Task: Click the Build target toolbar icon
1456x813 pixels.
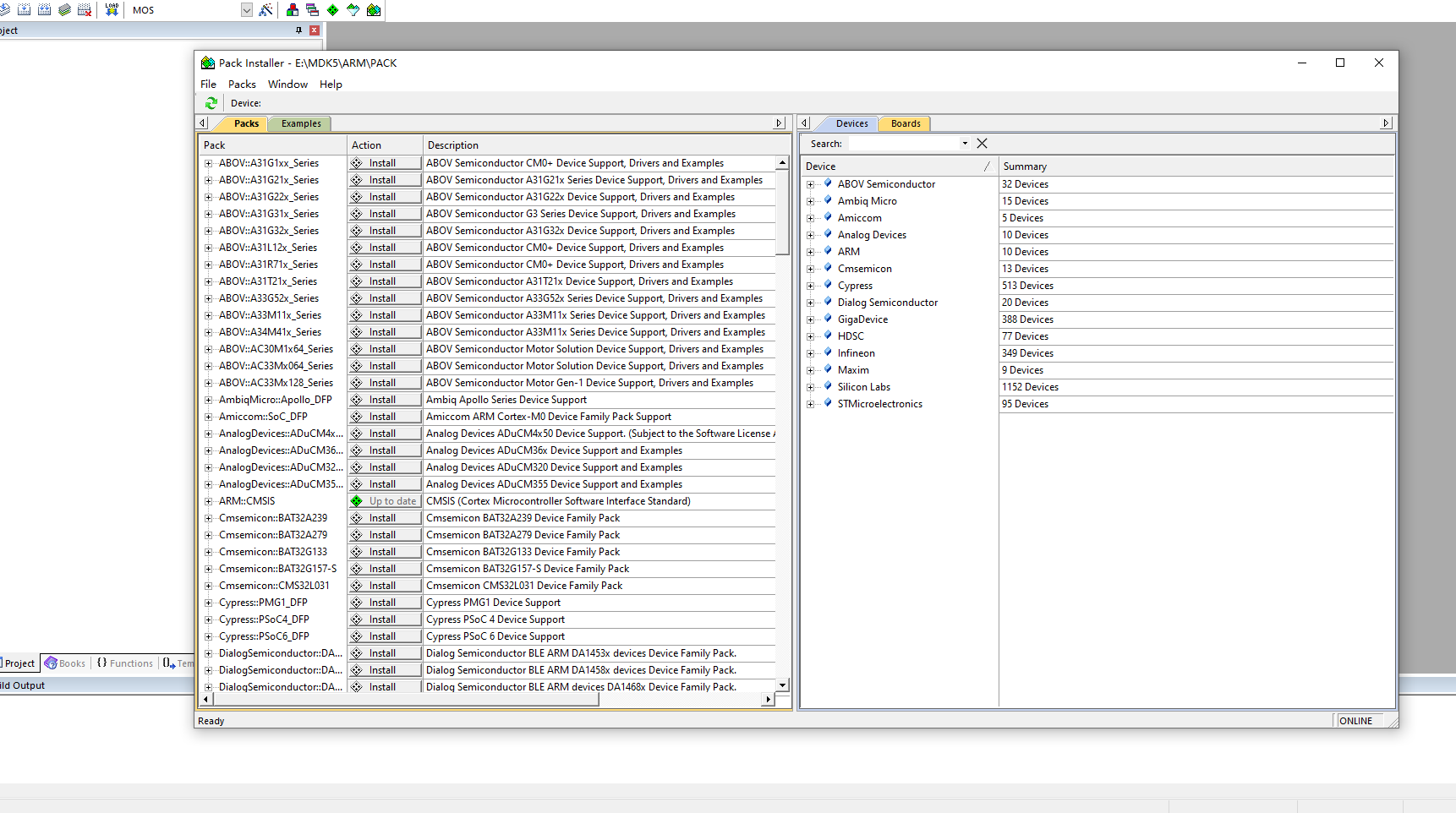Action: (x=24, y=10)
